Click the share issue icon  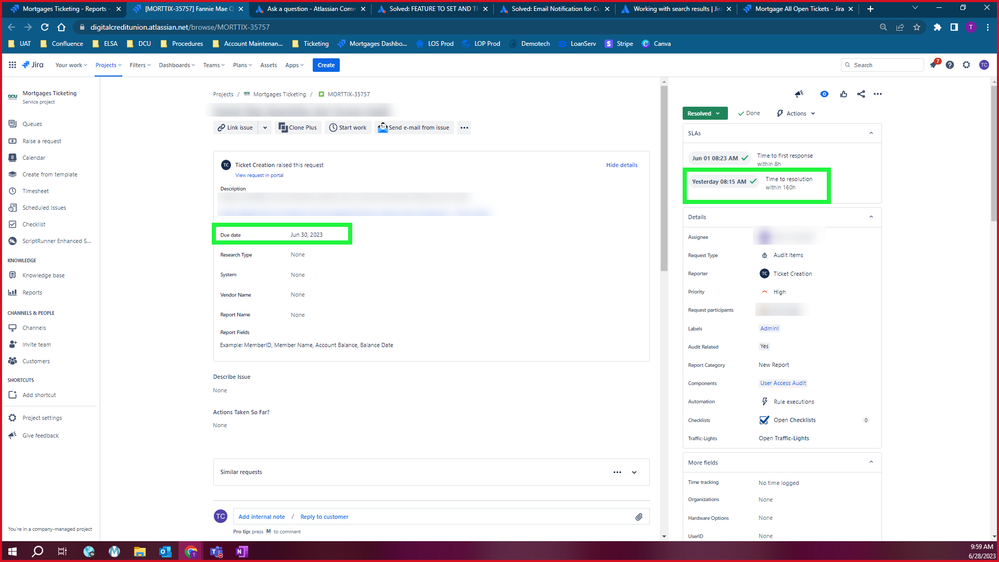coord(861,94)
